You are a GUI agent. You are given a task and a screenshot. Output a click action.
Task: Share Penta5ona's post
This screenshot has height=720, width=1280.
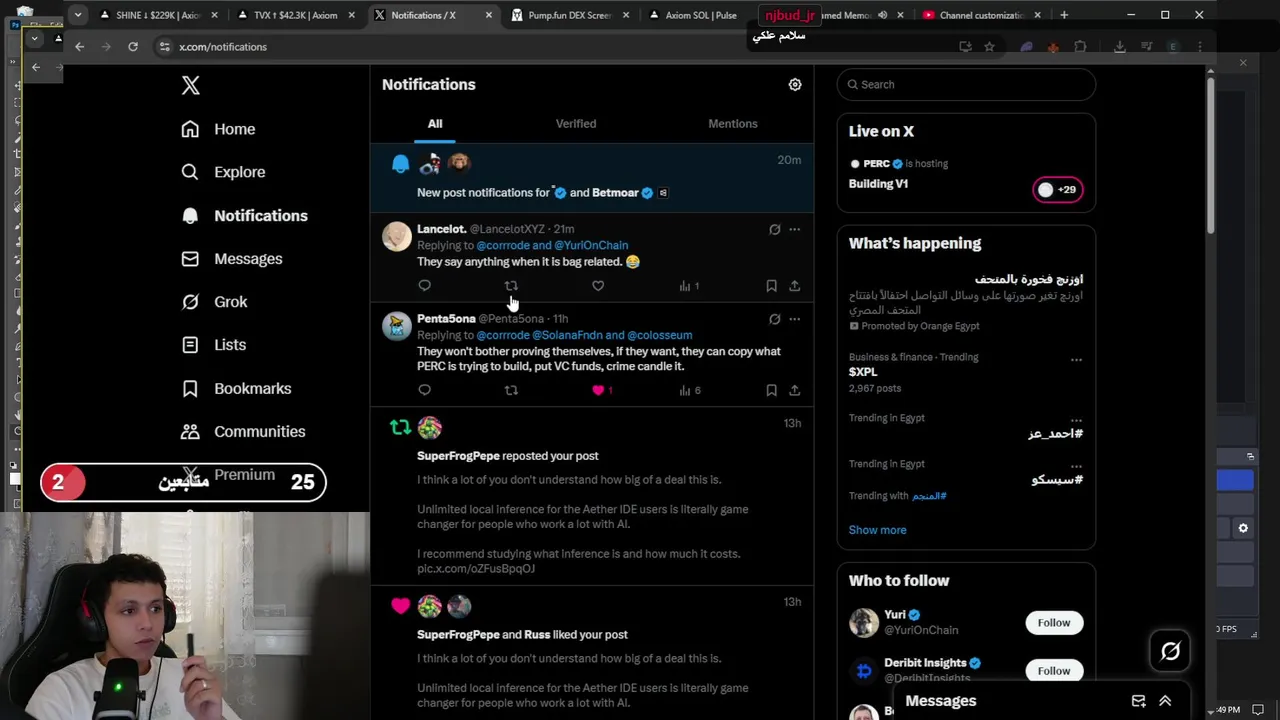(795, 390)
